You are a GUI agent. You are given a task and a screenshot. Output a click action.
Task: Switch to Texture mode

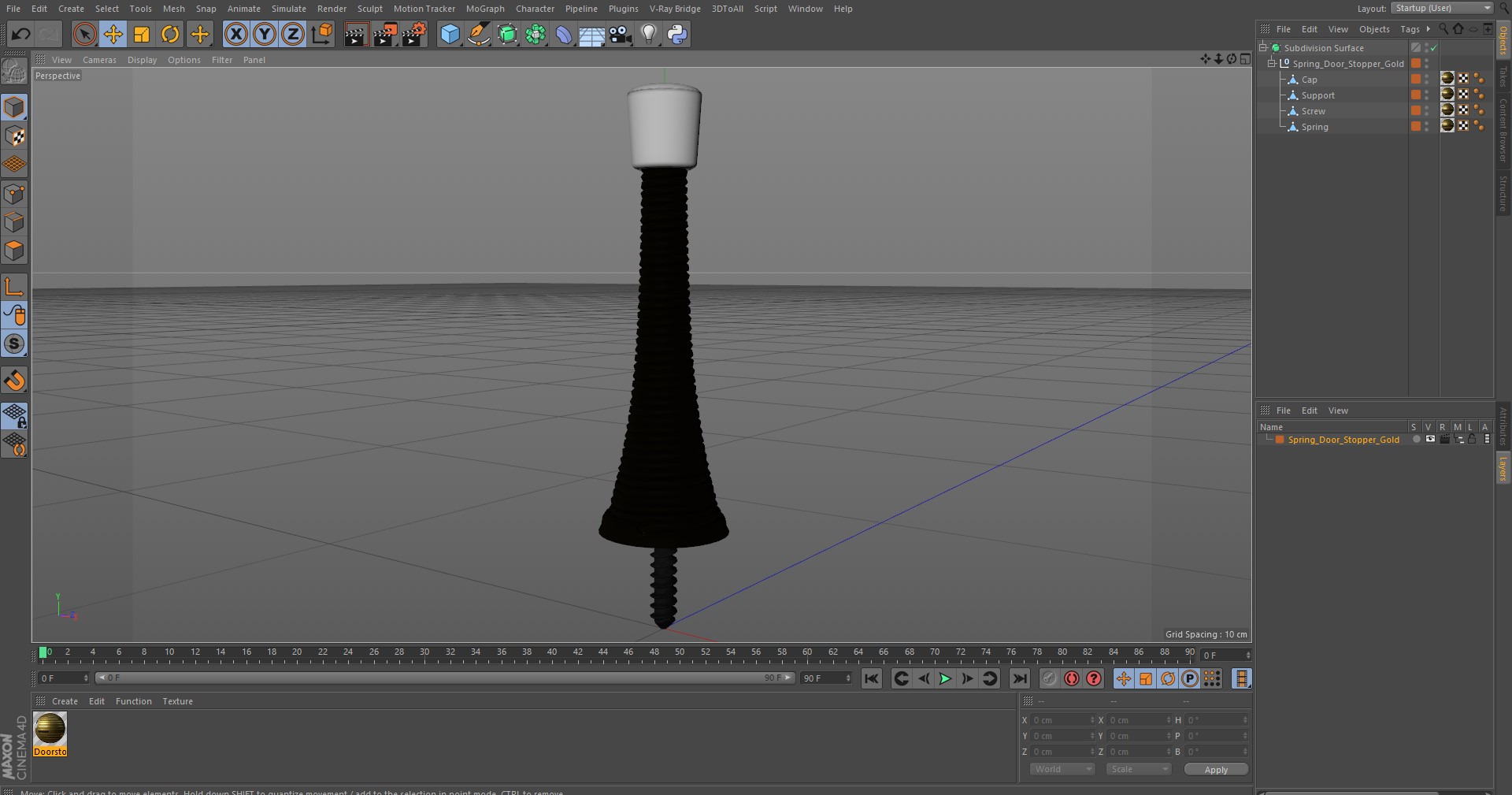click(14, 136)
